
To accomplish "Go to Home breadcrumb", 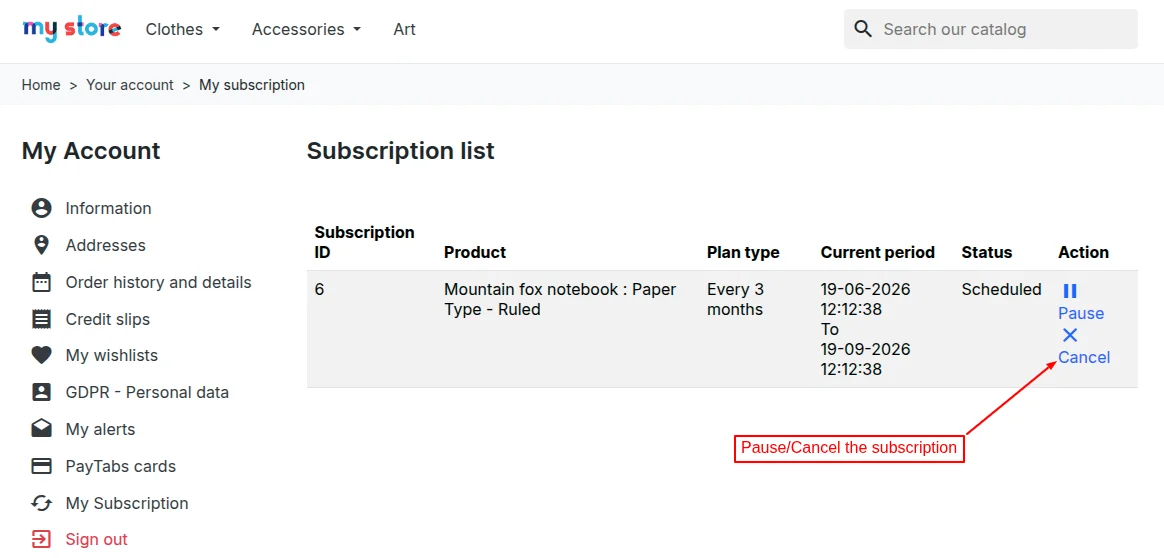I will (x=41, y=85).
